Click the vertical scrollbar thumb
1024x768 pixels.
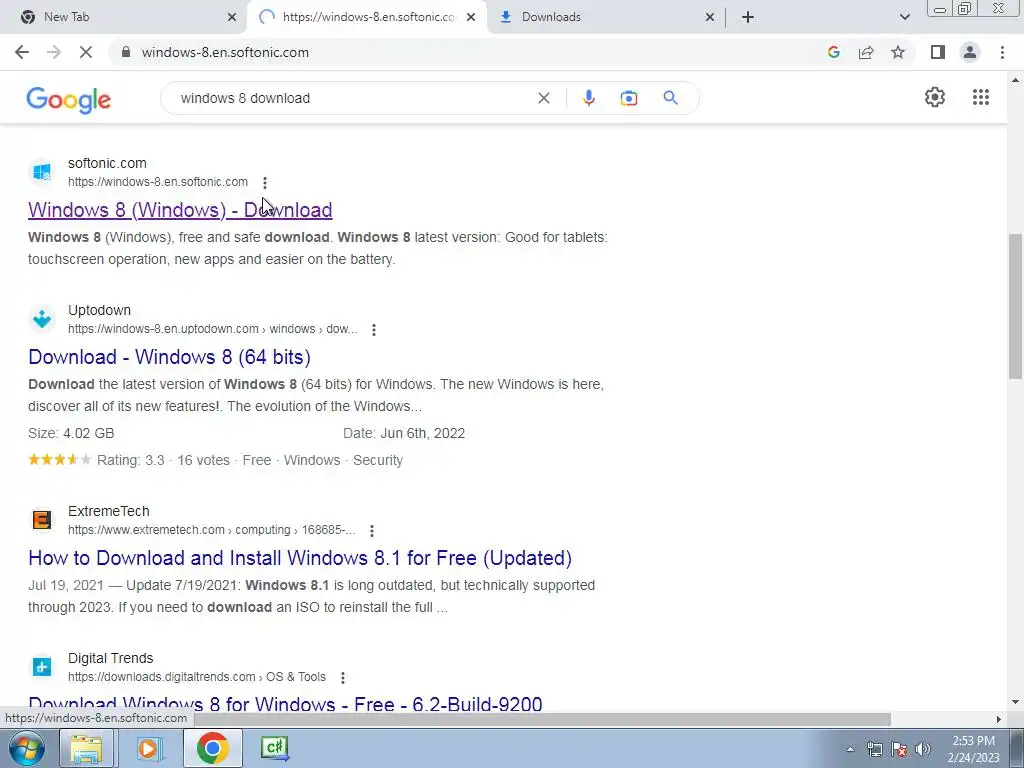1015,306
